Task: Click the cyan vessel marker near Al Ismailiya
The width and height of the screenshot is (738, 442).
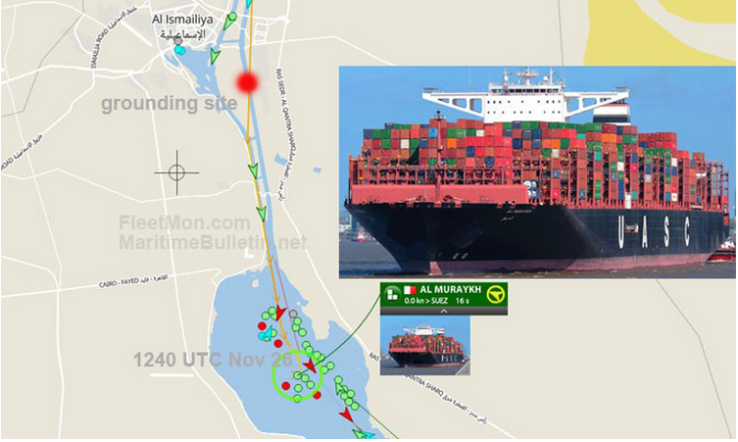Action: point(180,50)
